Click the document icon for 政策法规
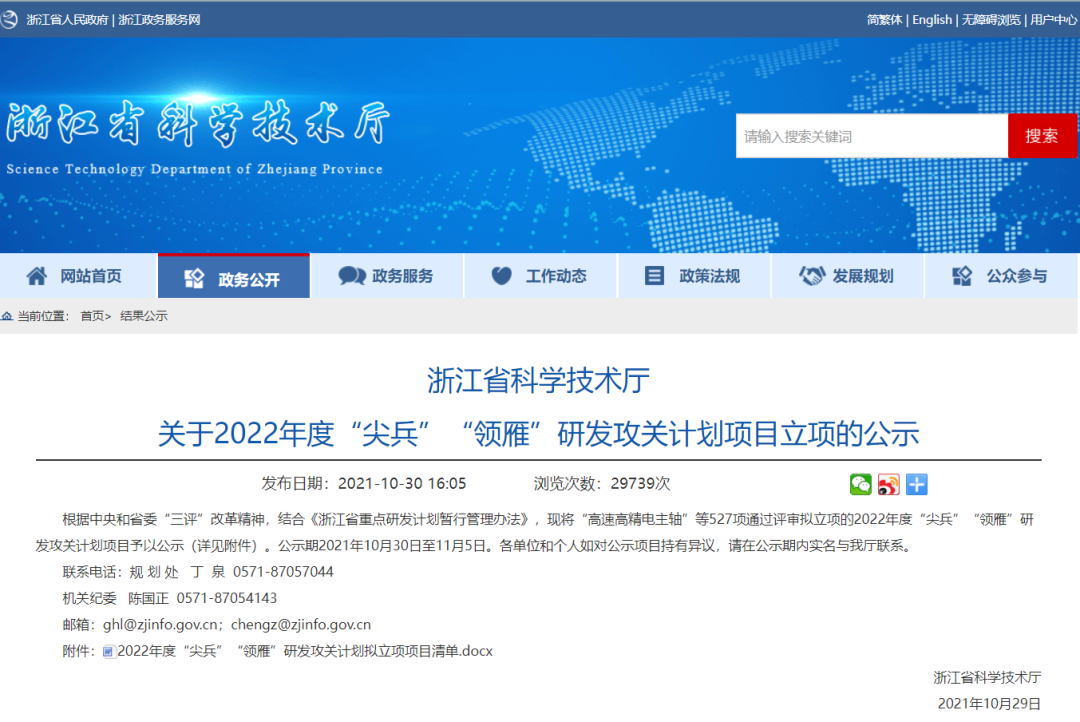1080x722 pixels. 655,276
